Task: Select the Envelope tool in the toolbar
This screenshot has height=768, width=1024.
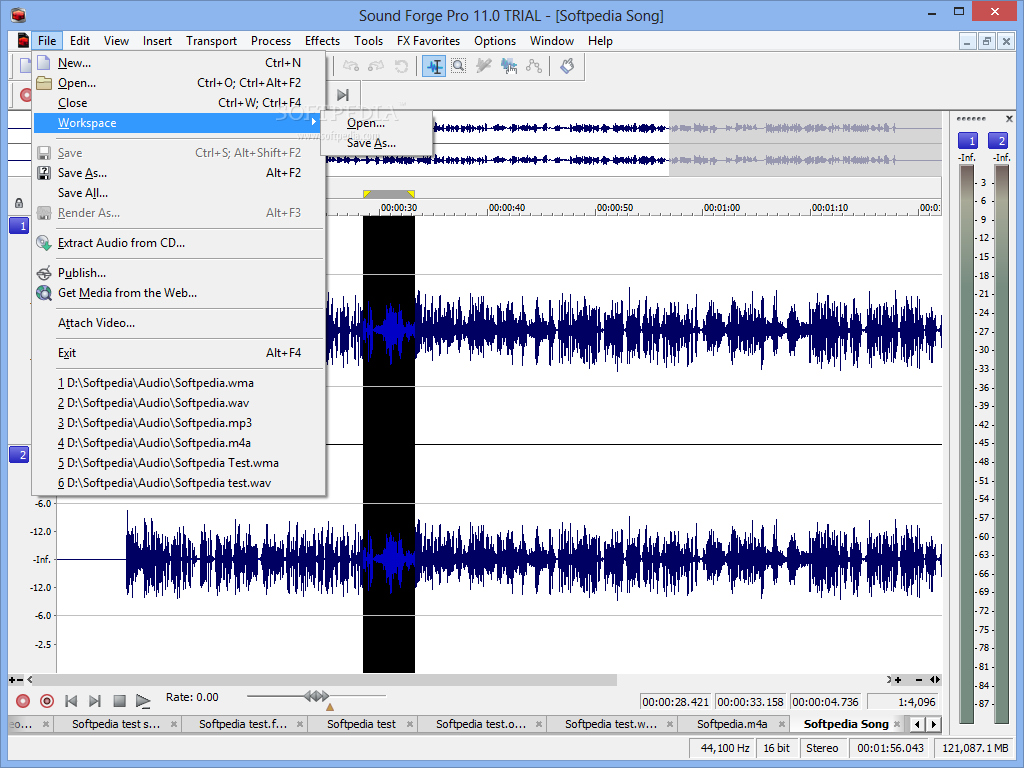Action: (x=534, y=66)
